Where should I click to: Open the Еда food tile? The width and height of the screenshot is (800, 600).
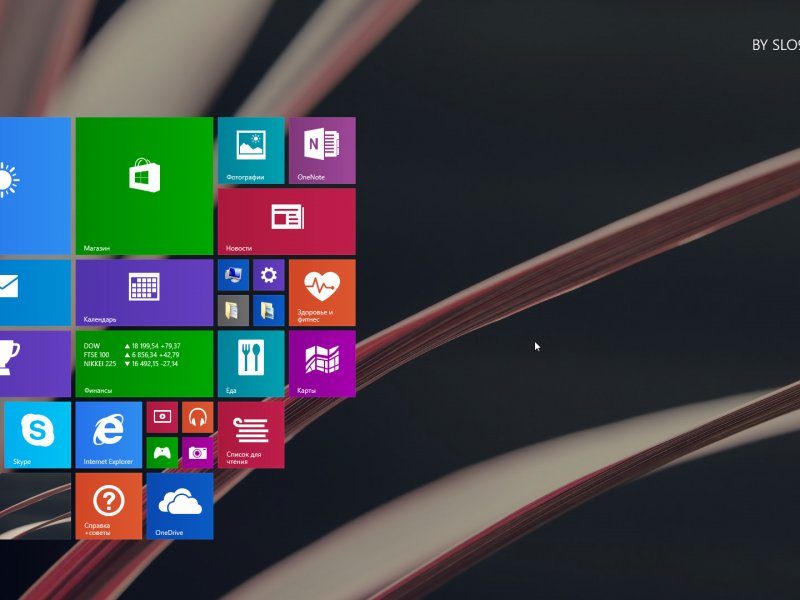pyautogui.click(x=251, y=364)
